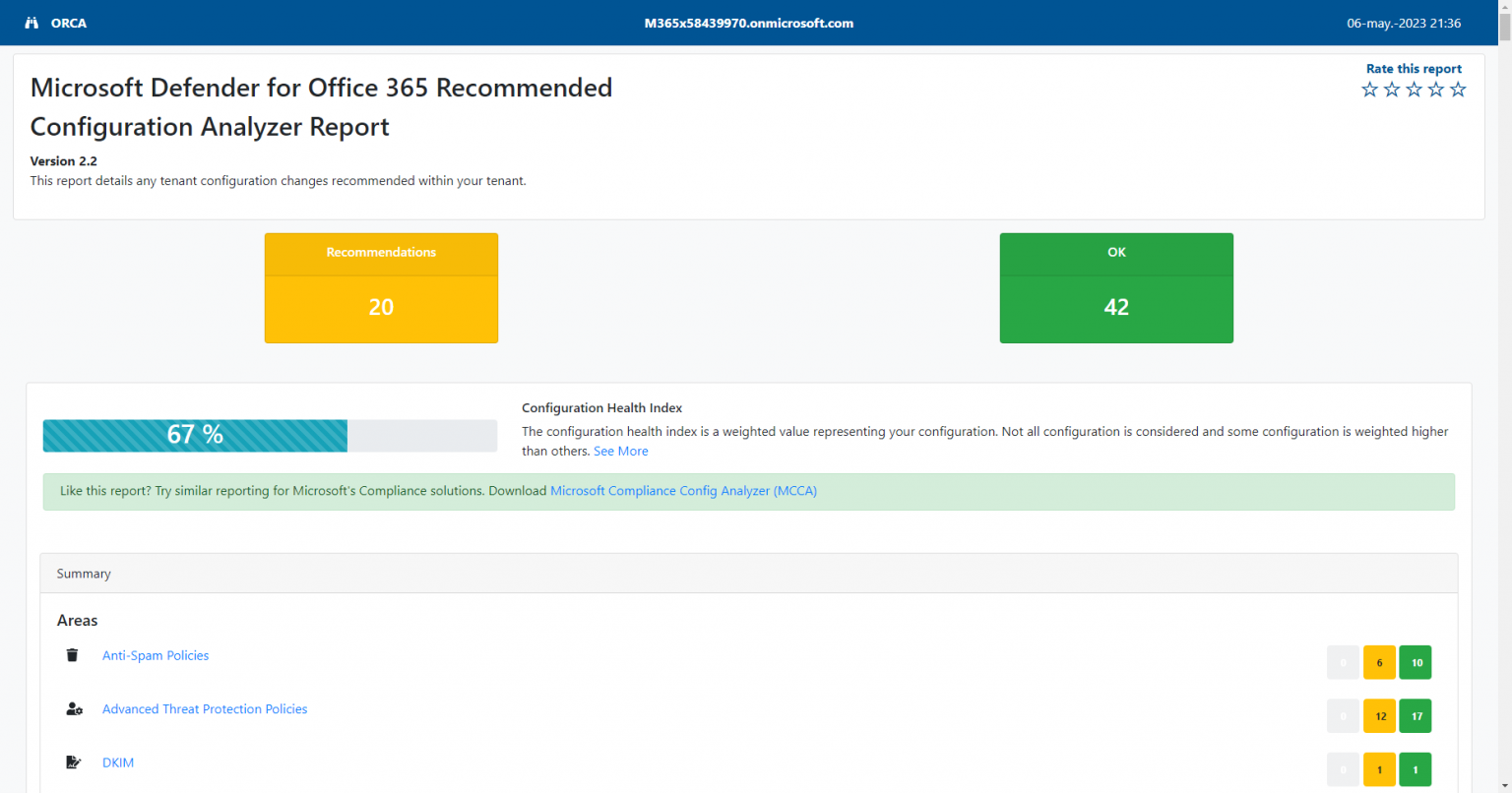
Task: Click the Configuration Health Index heading
Action: click(601, 407)
